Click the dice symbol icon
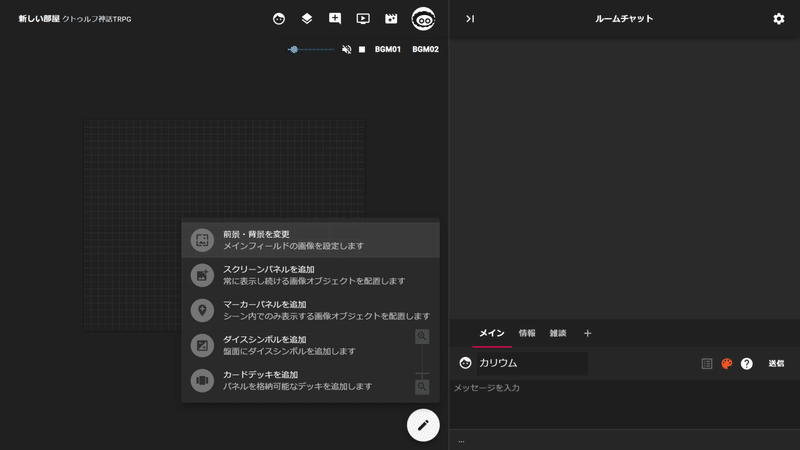The height and width of the screenshot is (450, 800). [x=202, y=345]
